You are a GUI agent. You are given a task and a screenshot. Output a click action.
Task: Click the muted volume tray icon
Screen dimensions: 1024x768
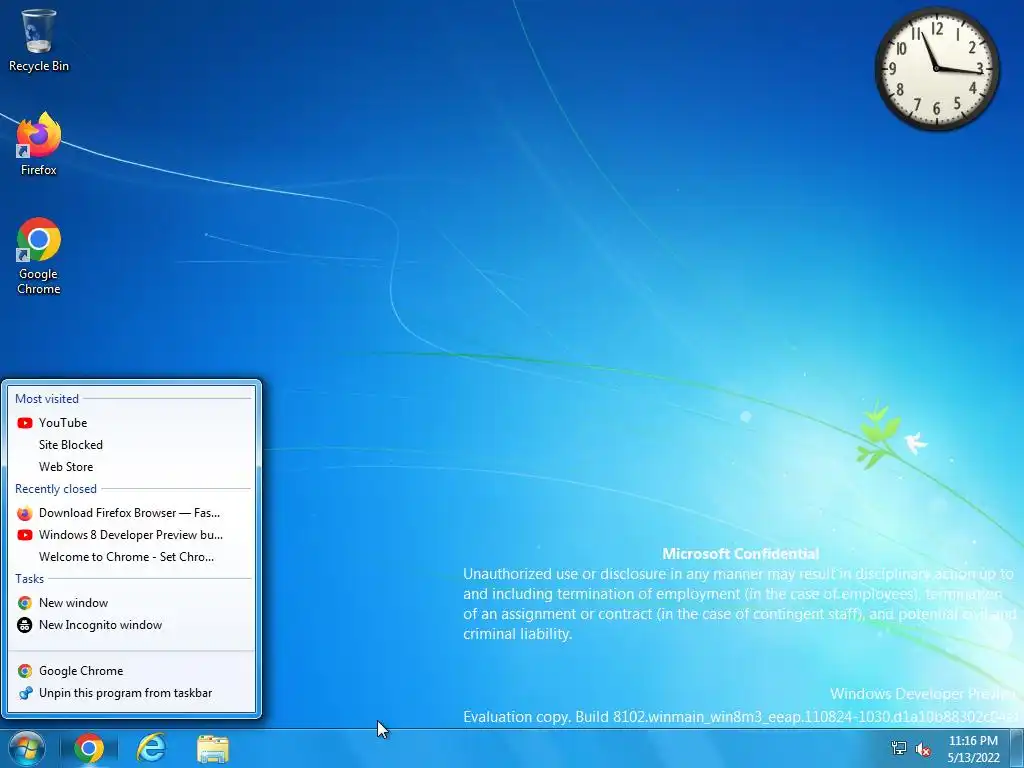pyautogui.click(x=923, y=749)
